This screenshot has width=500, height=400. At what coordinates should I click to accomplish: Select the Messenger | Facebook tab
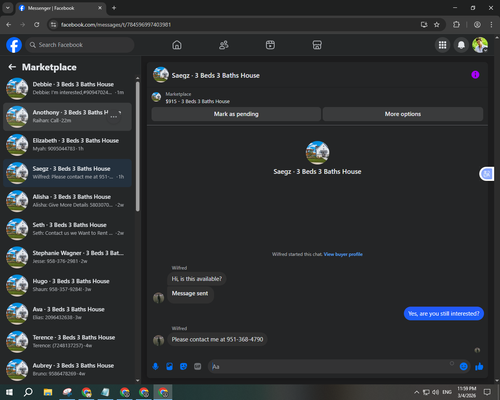point(61,8)
